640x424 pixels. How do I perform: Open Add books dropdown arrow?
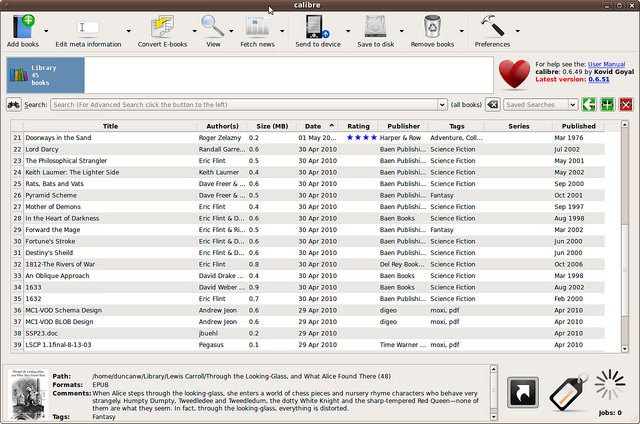tap(46, 31)
